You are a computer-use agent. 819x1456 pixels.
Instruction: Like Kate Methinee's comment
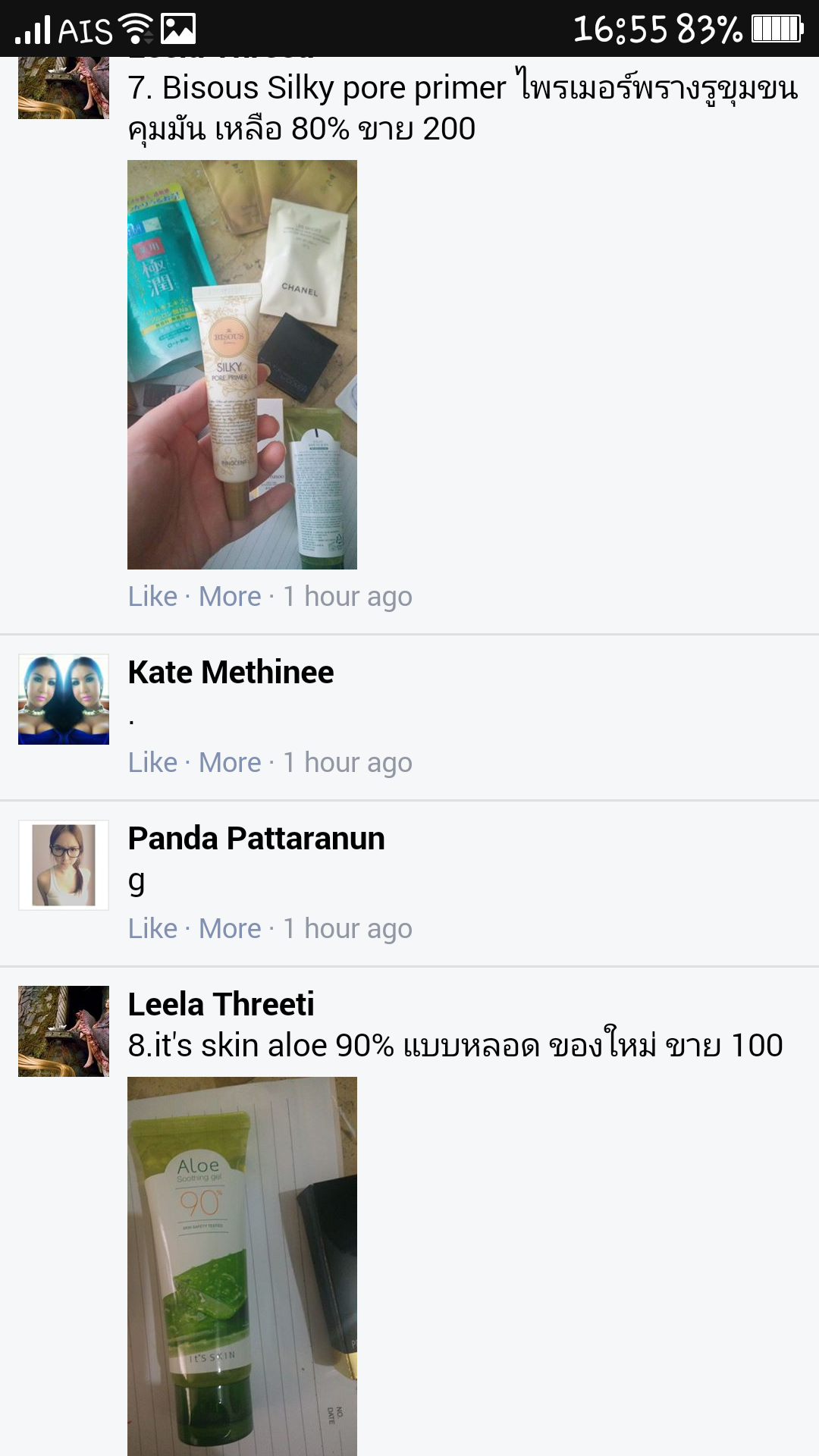pyautogui.click(x=152, y=763)
